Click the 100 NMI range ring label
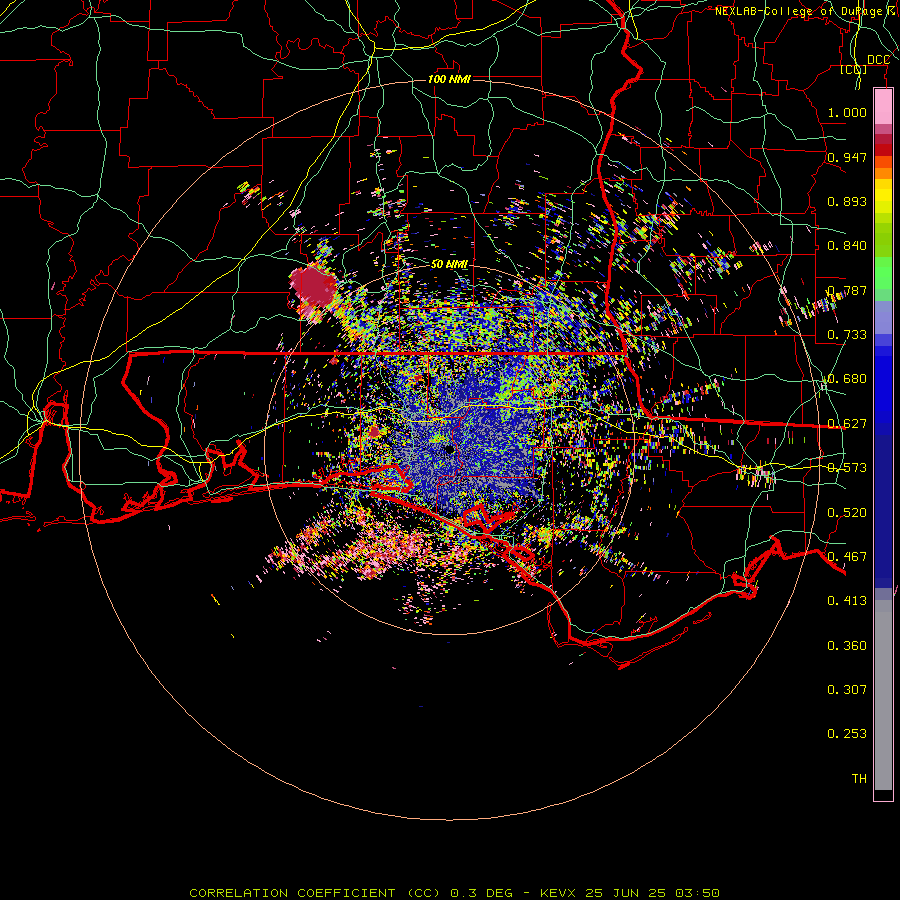The height and width of the screenshot is (900, 900). pyautogui.click(x=449, y=79)
